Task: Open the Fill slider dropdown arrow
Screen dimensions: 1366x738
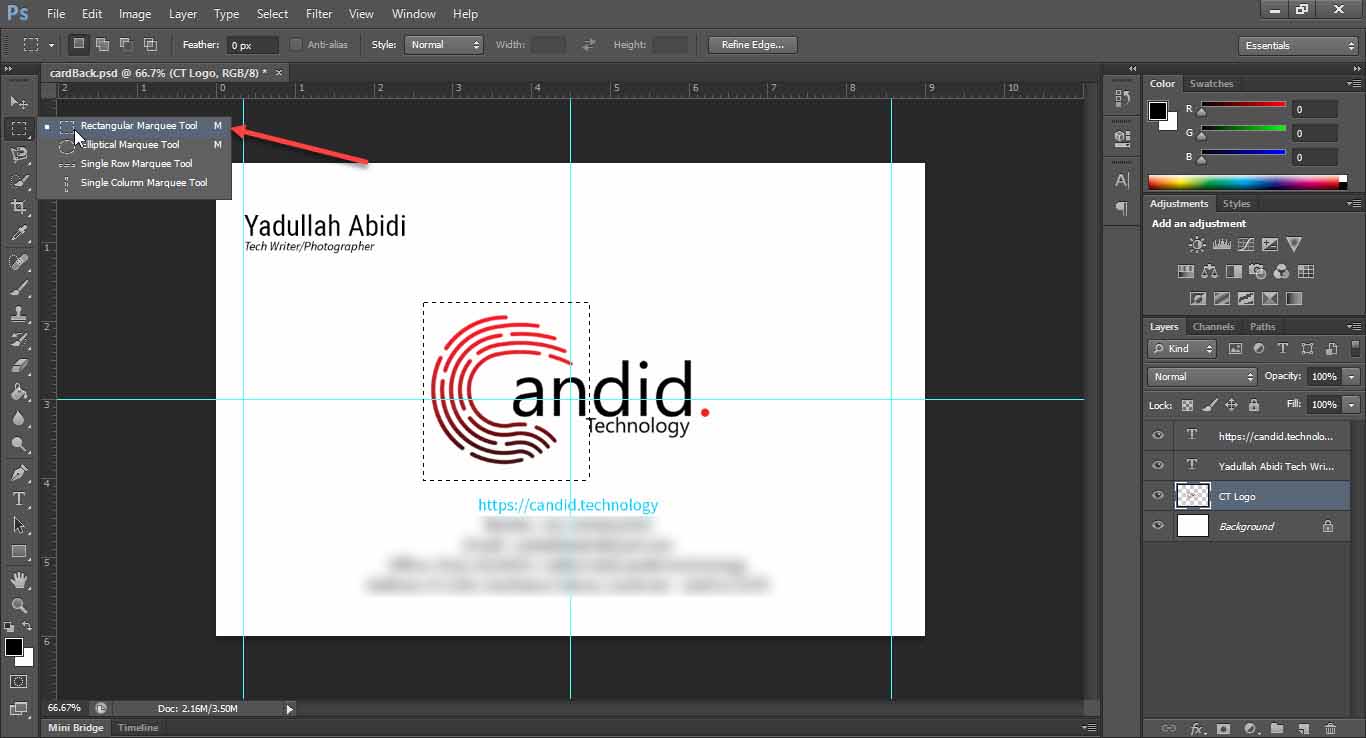Action: tap(1352, 405)
